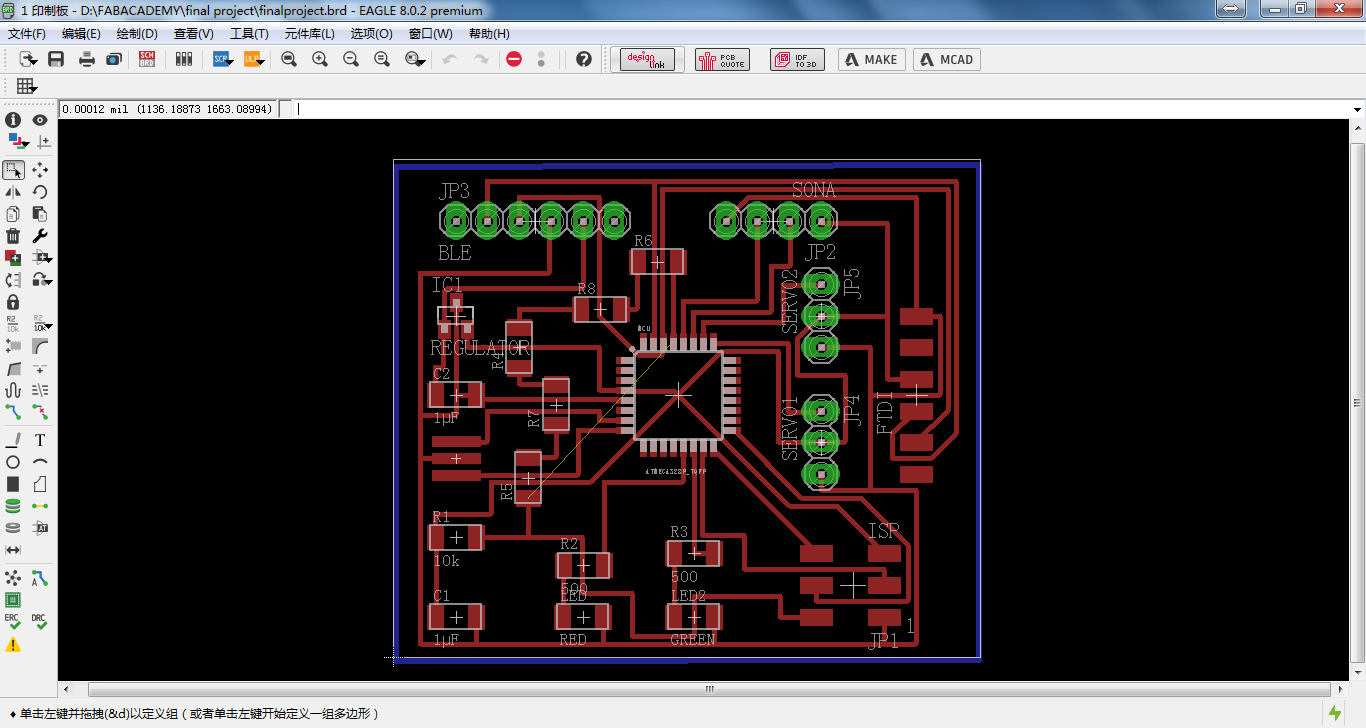Click in the command line input field
The image size is (1366, 728).
tap(822, 109)
